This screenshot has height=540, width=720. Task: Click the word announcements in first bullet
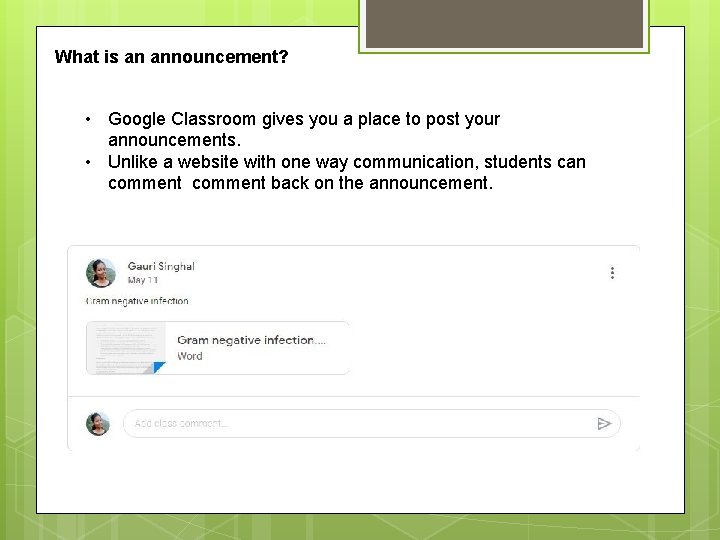tap(174, 140)
